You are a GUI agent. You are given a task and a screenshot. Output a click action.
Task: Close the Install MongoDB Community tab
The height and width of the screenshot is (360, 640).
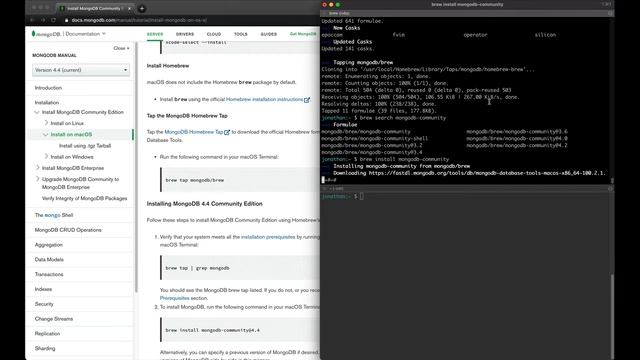pyautogui.click(x=130, y=8)
